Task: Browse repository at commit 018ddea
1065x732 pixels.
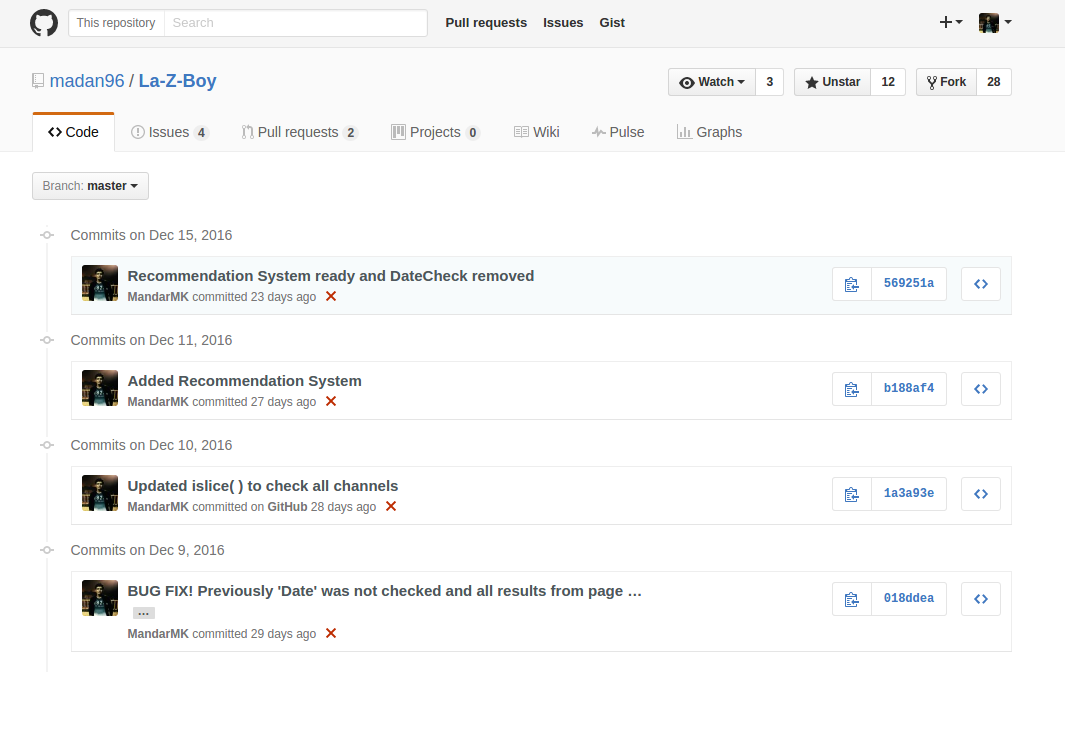Action: (x=980, y=599)
